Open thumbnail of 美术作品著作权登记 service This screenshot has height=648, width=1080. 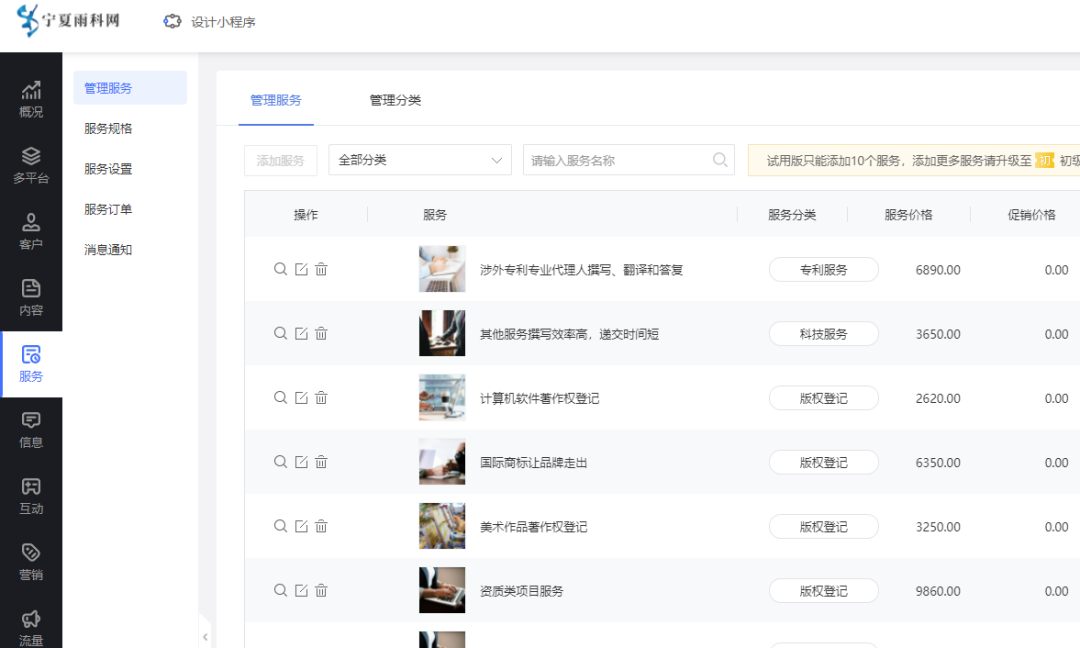[x=442, y=526]
